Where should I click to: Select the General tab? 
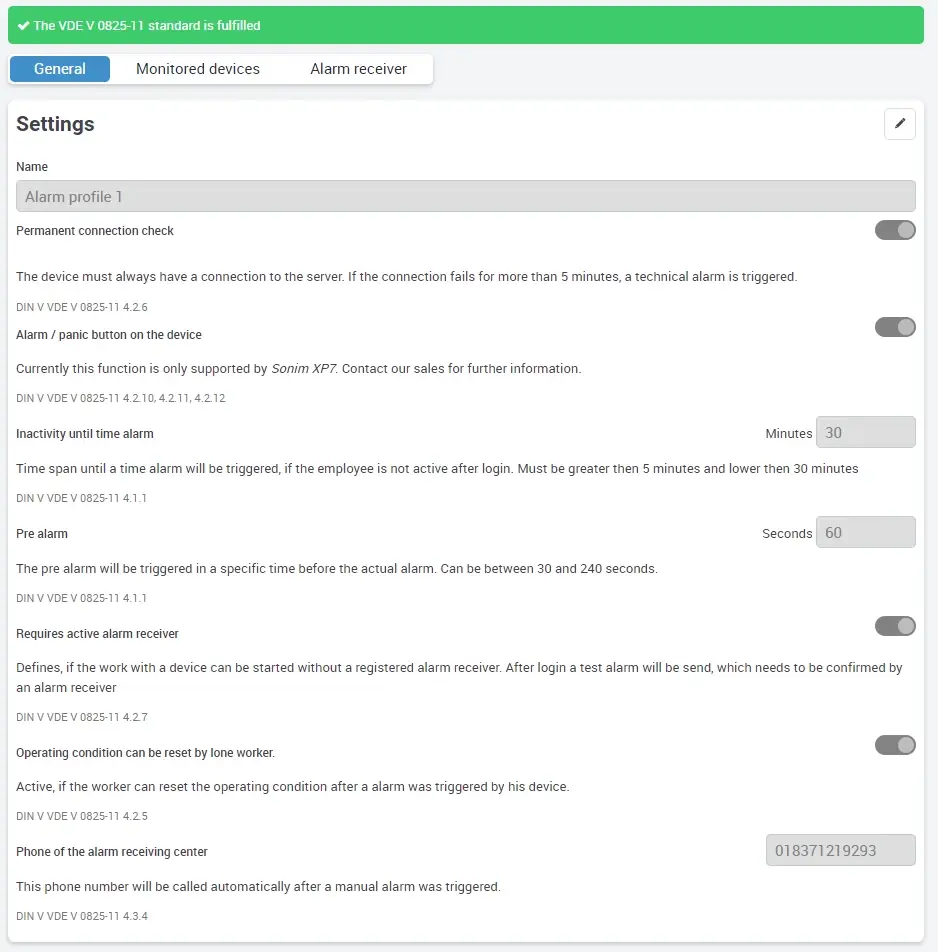[x=59, y=68]
